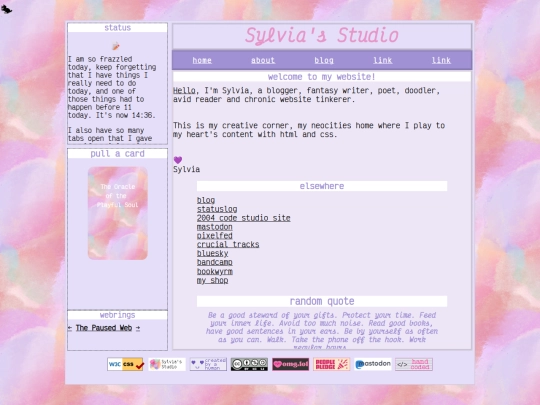Click the italic random quote text
Screen dimensions: 540x405
(322, 331)
